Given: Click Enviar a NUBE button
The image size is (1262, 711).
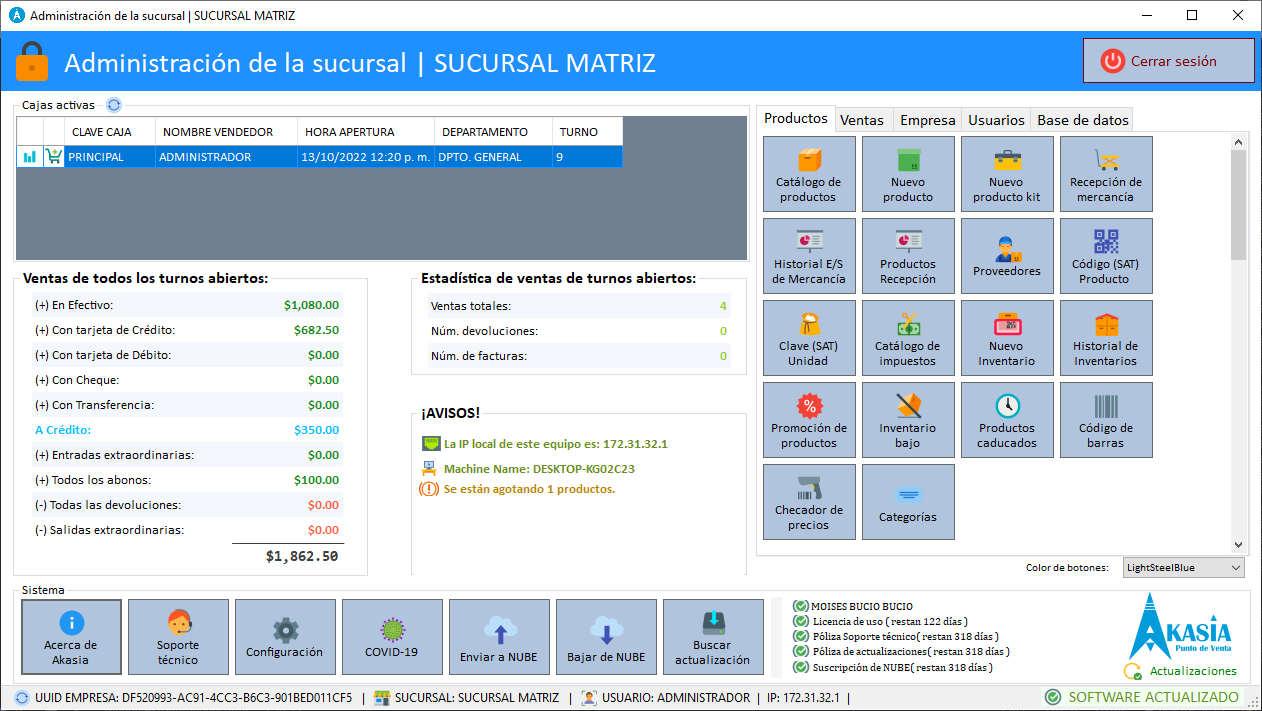Looking at the screenshot, I should pos(498,637).
